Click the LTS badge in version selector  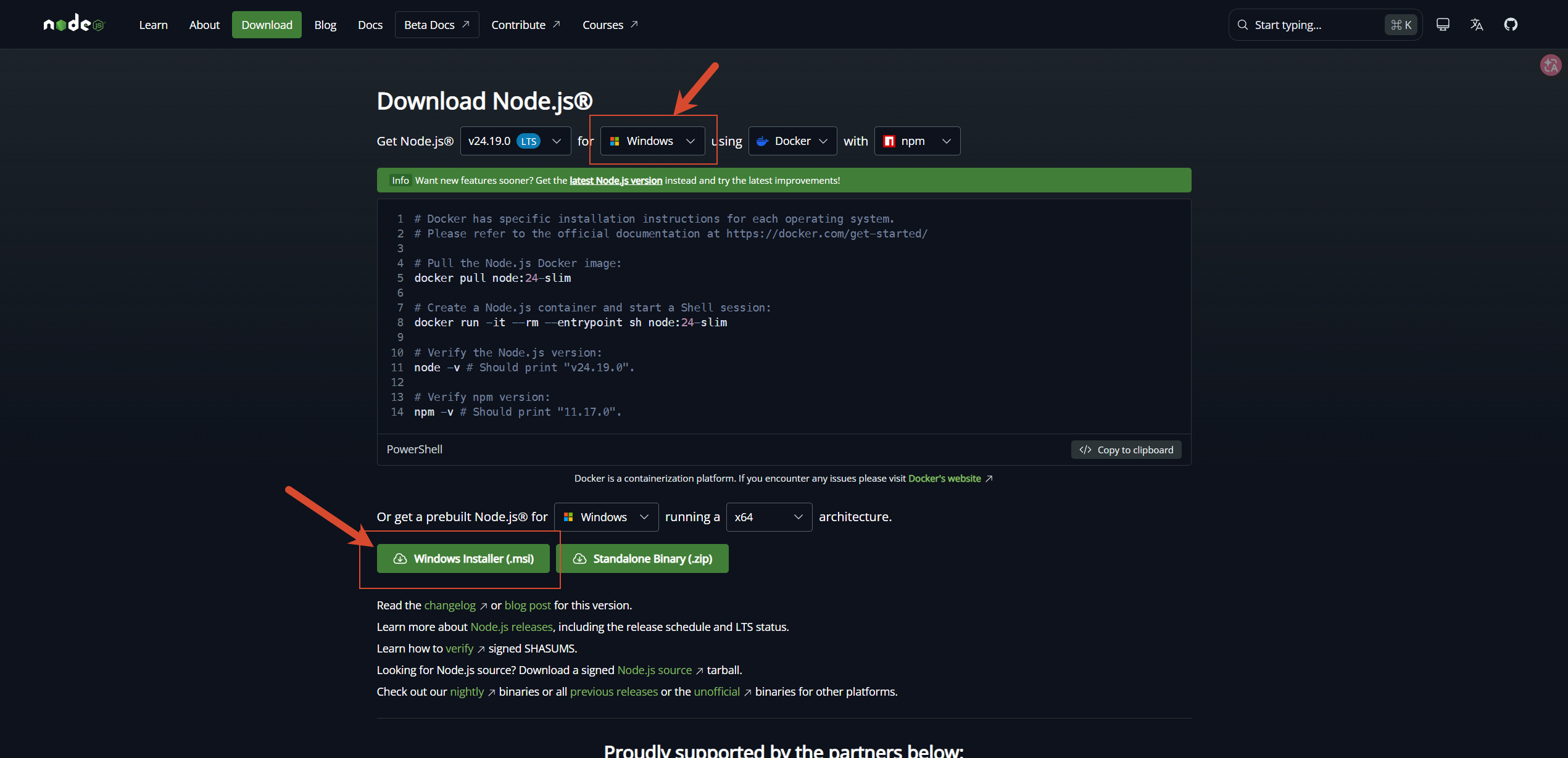coord(528,141)
